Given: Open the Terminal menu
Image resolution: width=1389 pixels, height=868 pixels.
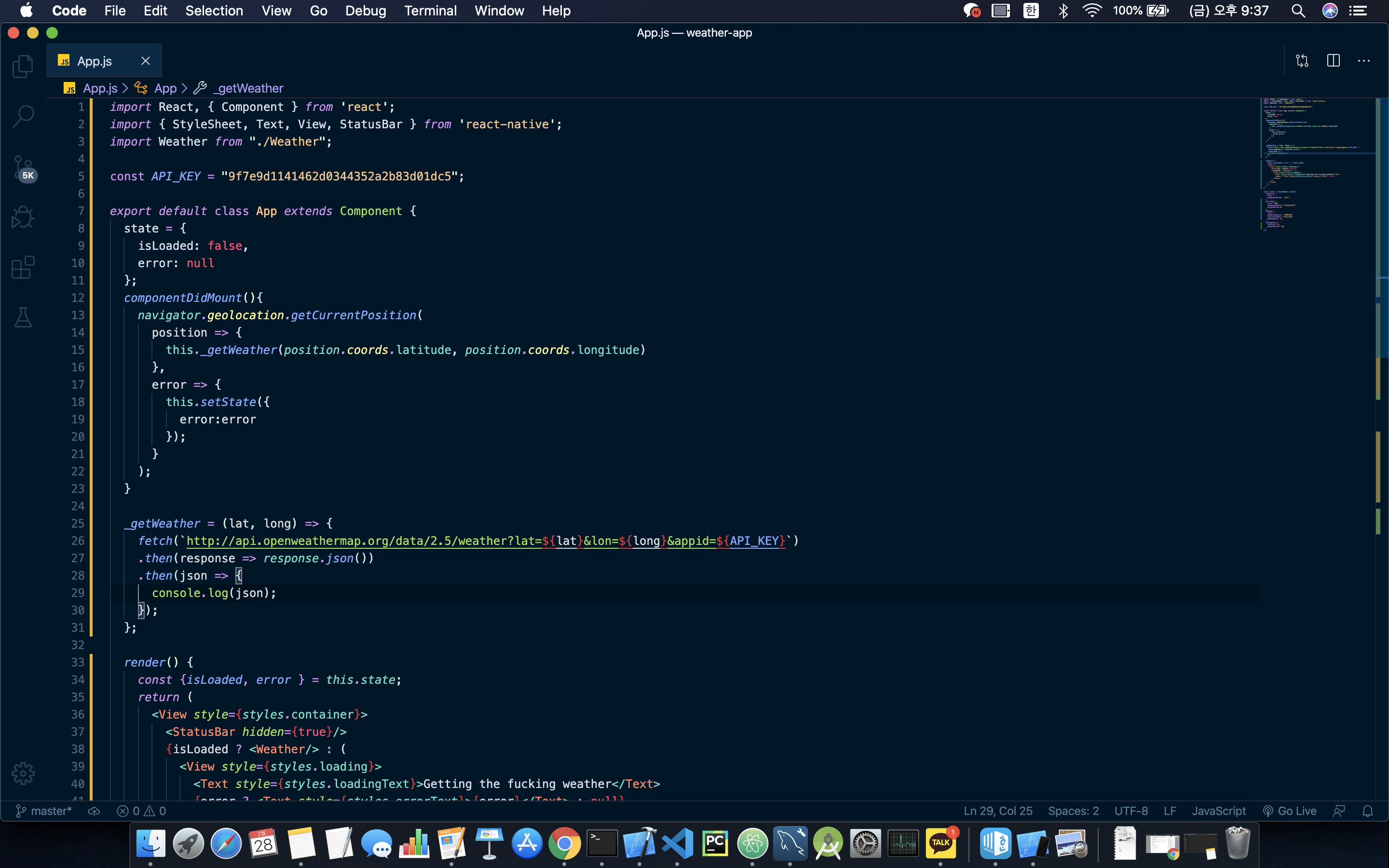Looking at the screenshot, I should coord(430,11).
